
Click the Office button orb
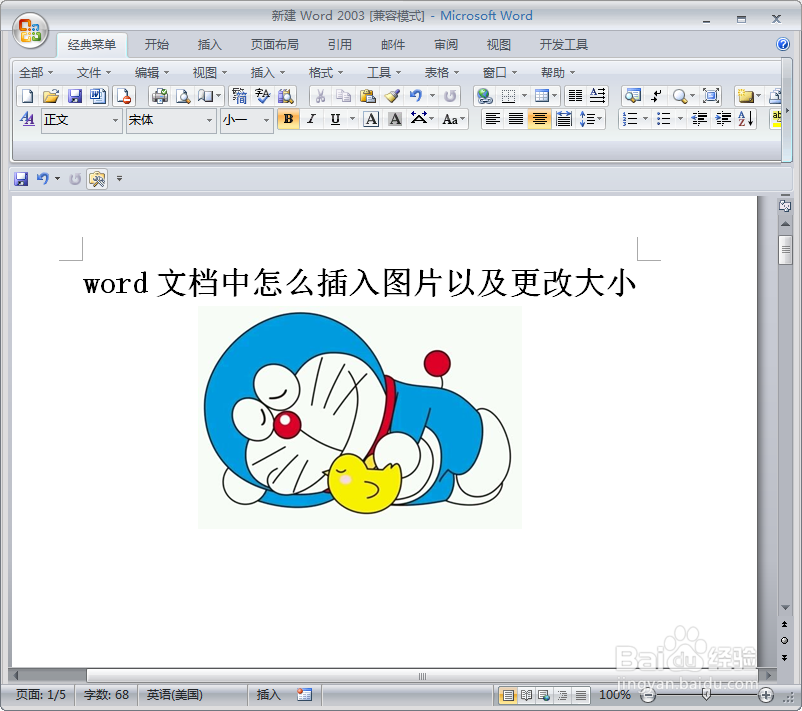click(30, 31)
